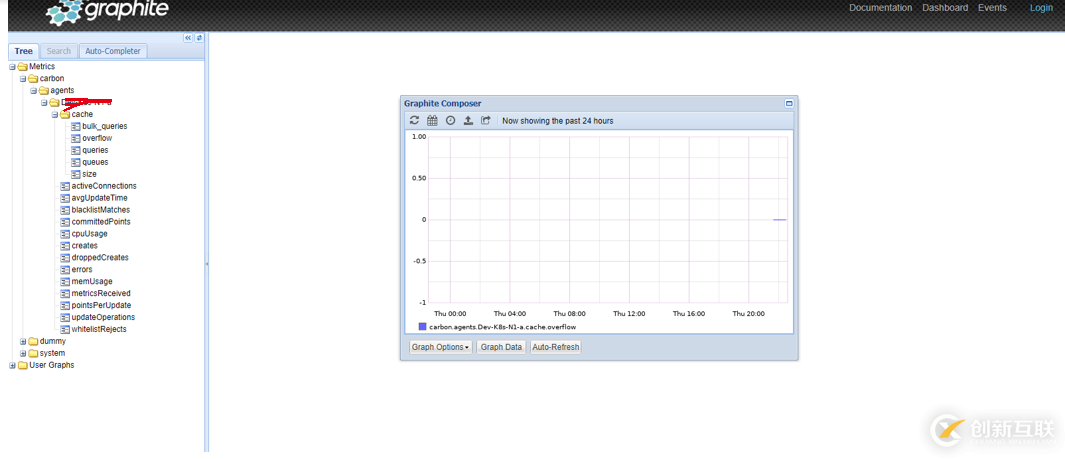Click the clock recent time range icon
Screen dimensions: 1065x459
click(450, 120)
